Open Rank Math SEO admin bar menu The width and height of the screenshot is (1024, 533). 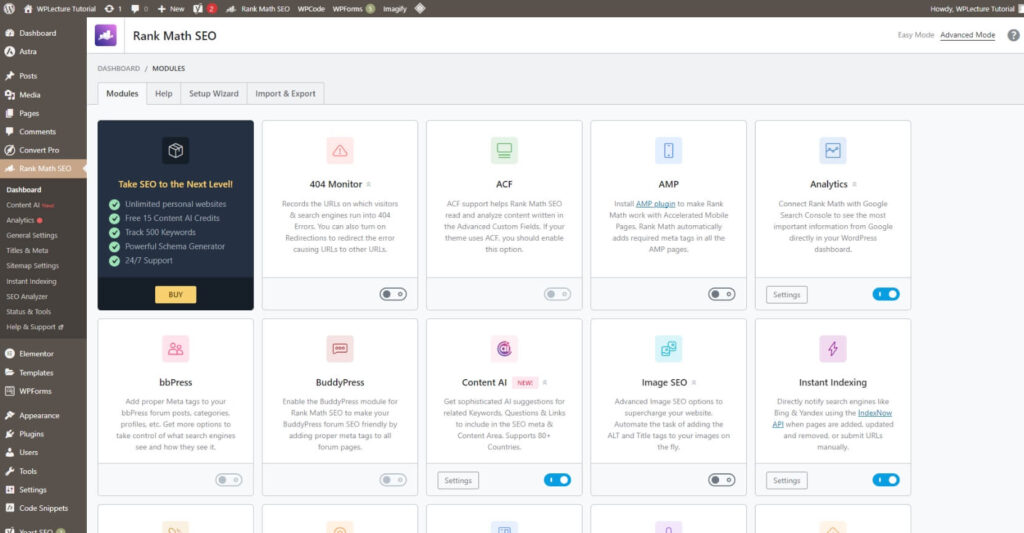(x=258, y=8)
